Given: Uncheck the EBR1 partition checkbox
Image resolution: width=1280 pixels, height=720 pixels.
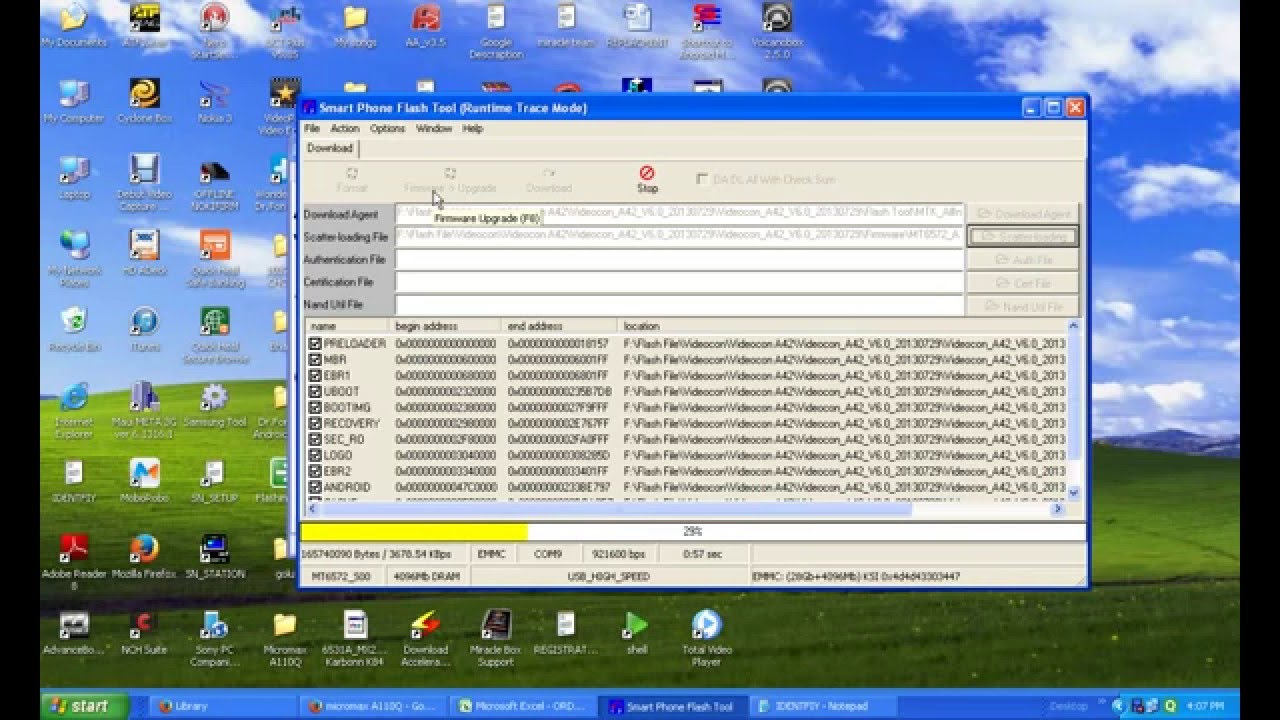Looking at the screenshot, I should [315, 376].
